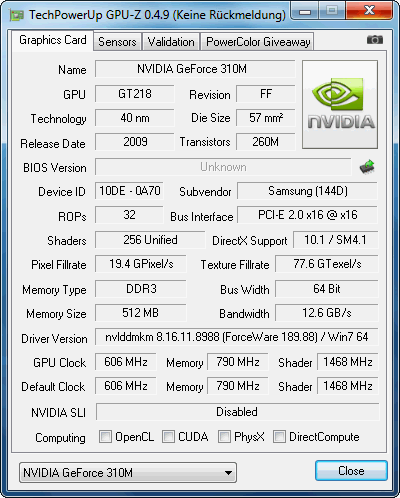
Task: Select the PowerColor Giveaway tab
Action: [x=258, y=42]
